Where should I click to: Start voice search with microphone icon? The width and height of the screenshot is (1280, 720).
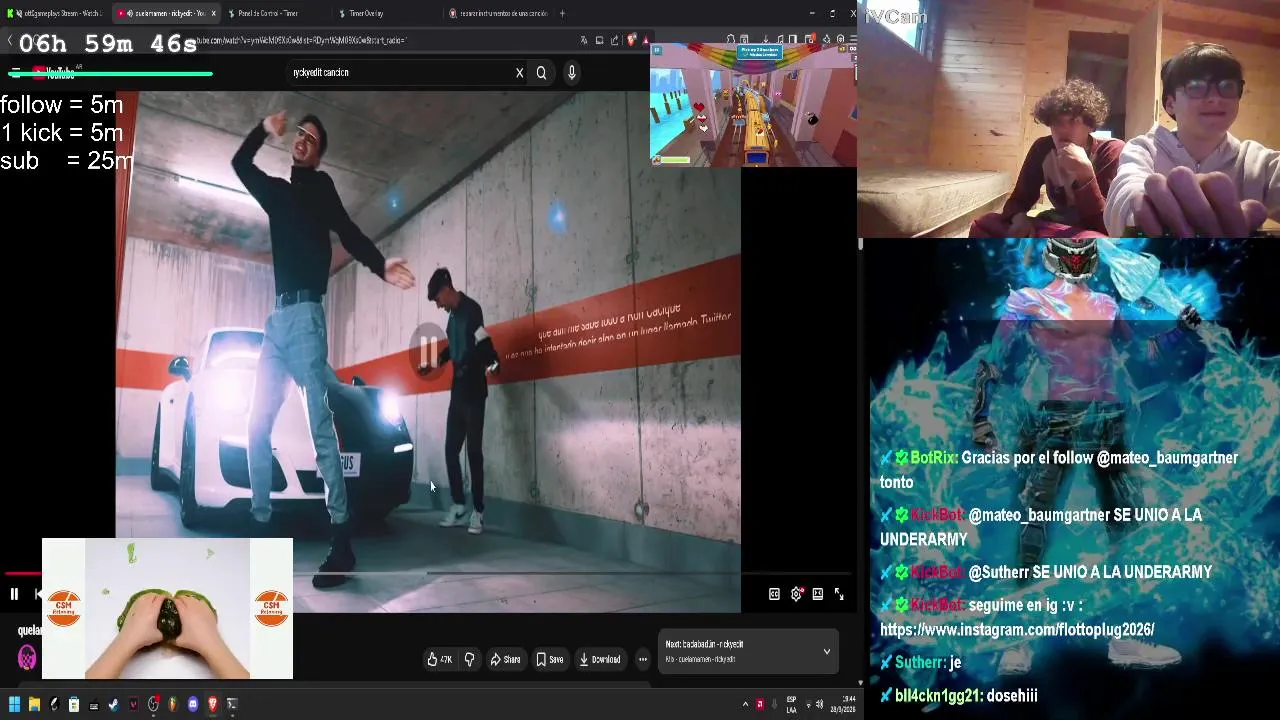pyautogui.click(x=572, y=72)
